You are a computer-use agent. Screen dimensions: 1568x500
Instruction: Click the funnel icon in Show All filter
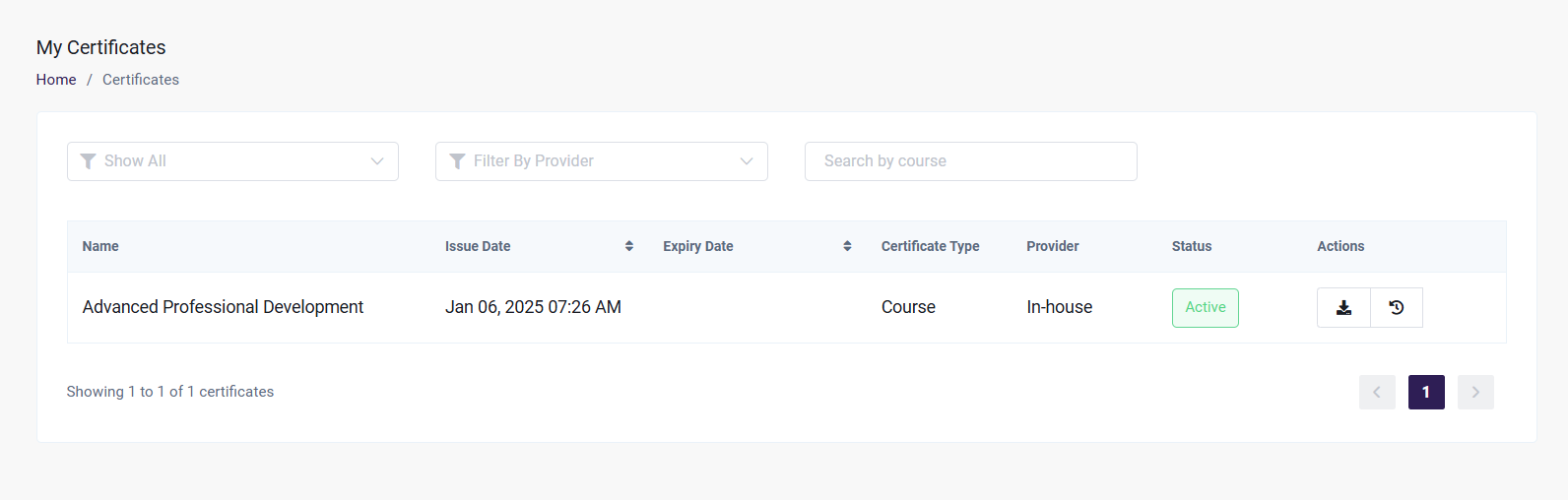pyautogui.click(x=88, y=161)
